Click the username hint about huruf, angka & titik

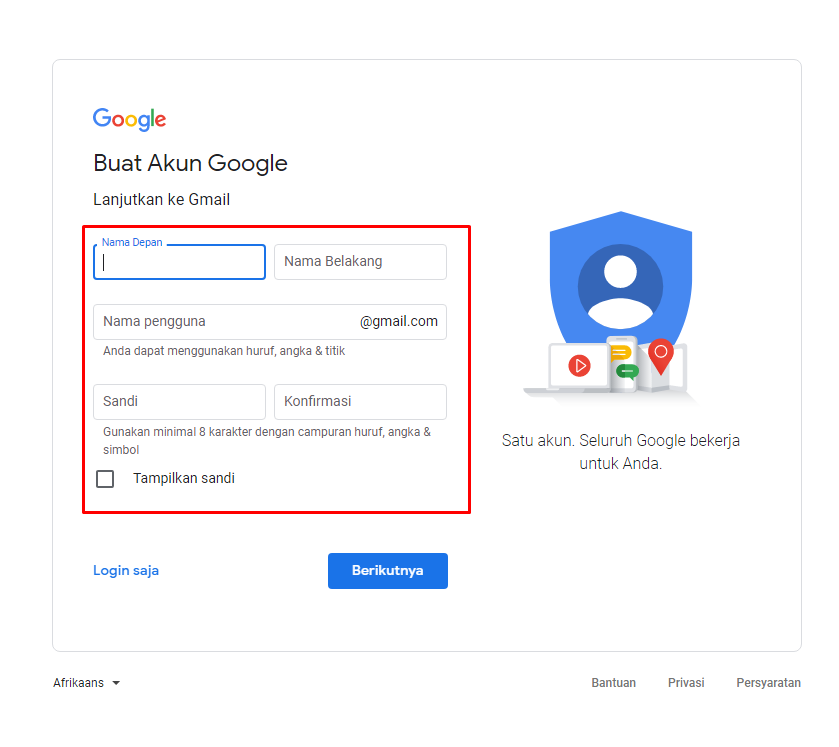click(x=224, y=351)
